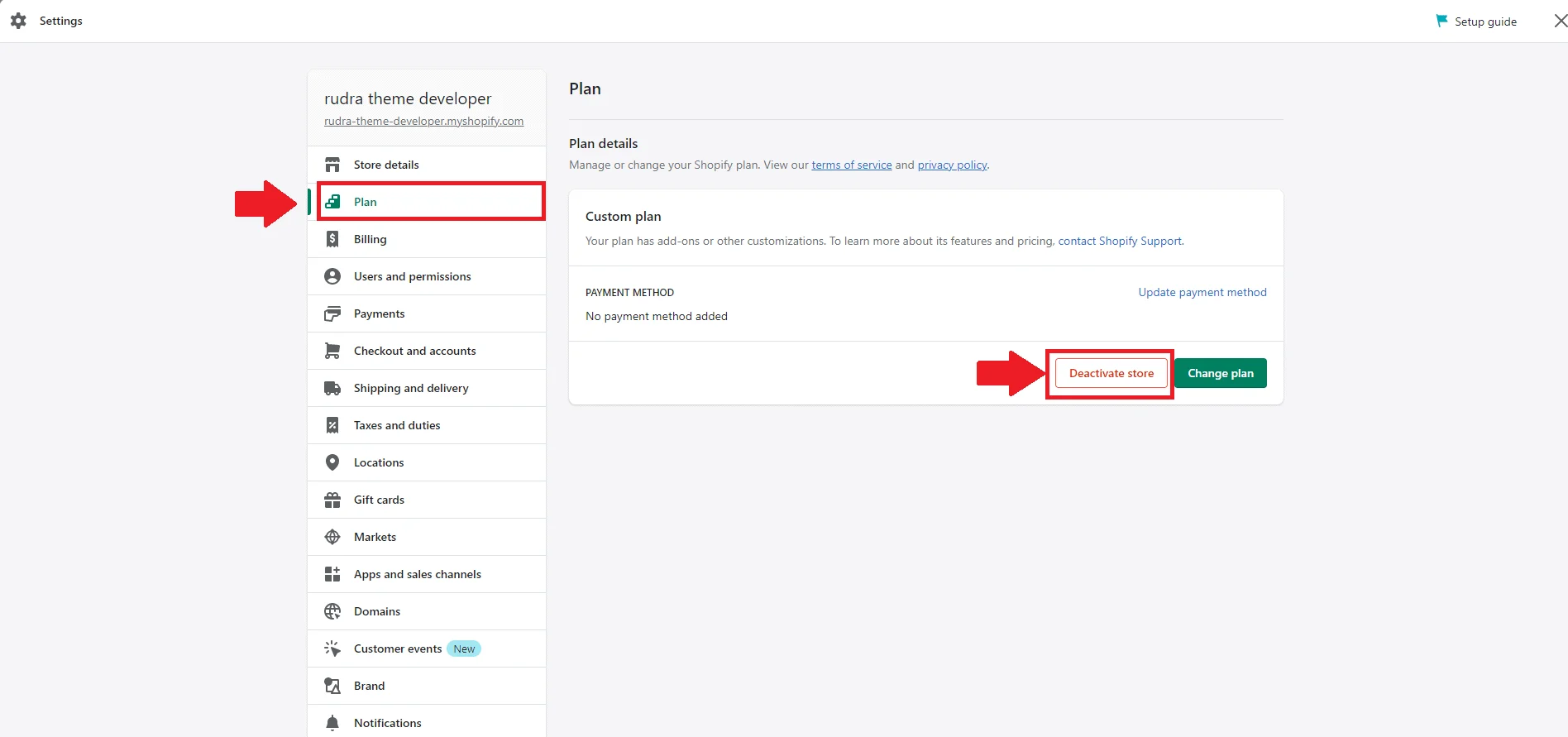Click the PAYMENT METHOD label
Viewport: 1568px width, 737px height.
tap(629, 292)
